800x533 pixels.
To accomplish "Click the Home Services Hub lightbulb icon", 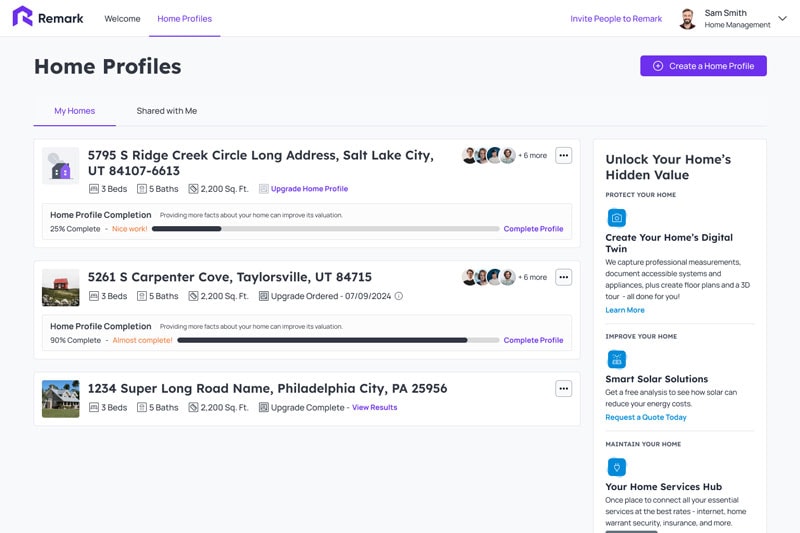I will [x=617, y=467].
